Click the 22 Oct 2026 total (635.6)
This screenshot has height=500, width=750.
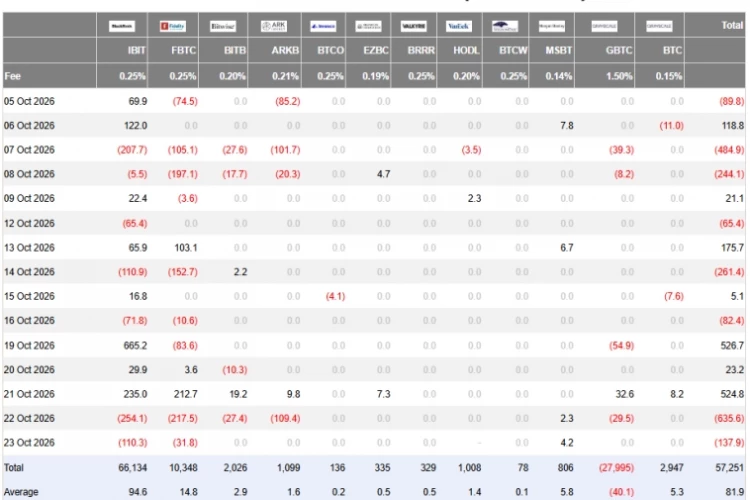tap(729, 418)
